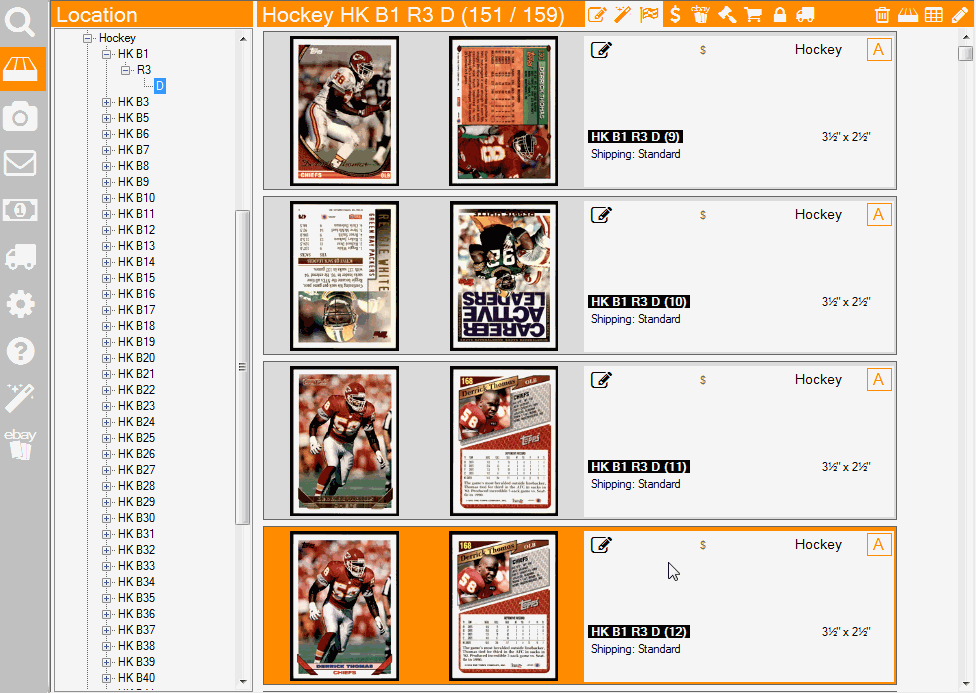This screenshot has width=976, height=693.
Task: Click the A button on card HK B1 R3 D (10)
Action: coord(879,215)
